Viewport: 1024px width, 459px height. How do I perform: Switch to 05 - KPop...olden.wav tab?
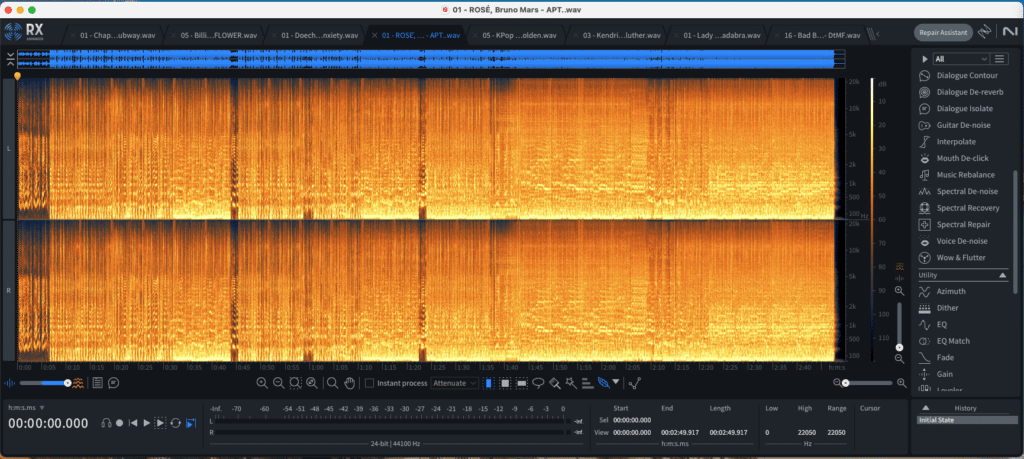519,35
